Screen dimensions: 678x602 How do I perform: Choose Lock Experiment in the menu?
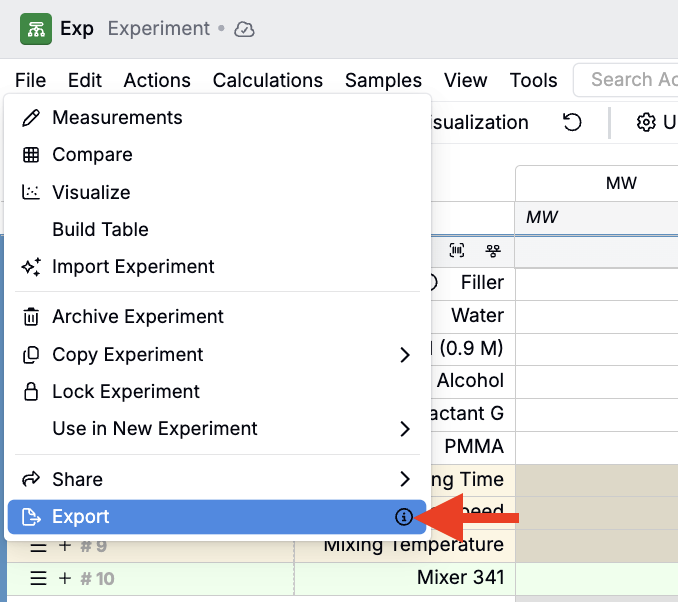point(126,392)
